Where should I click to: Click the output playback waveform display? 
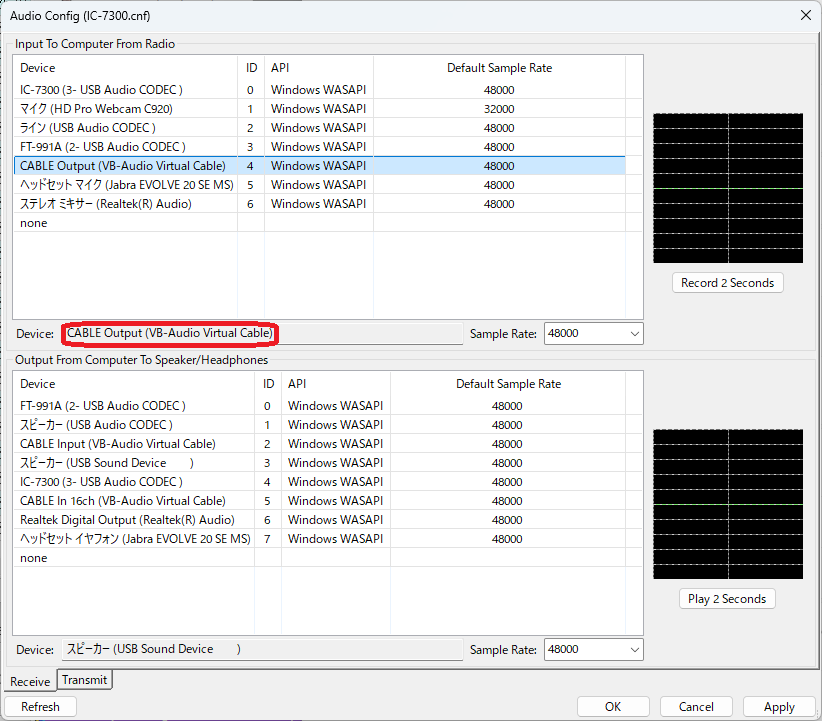pyautogui.click(x=728, y=504)
